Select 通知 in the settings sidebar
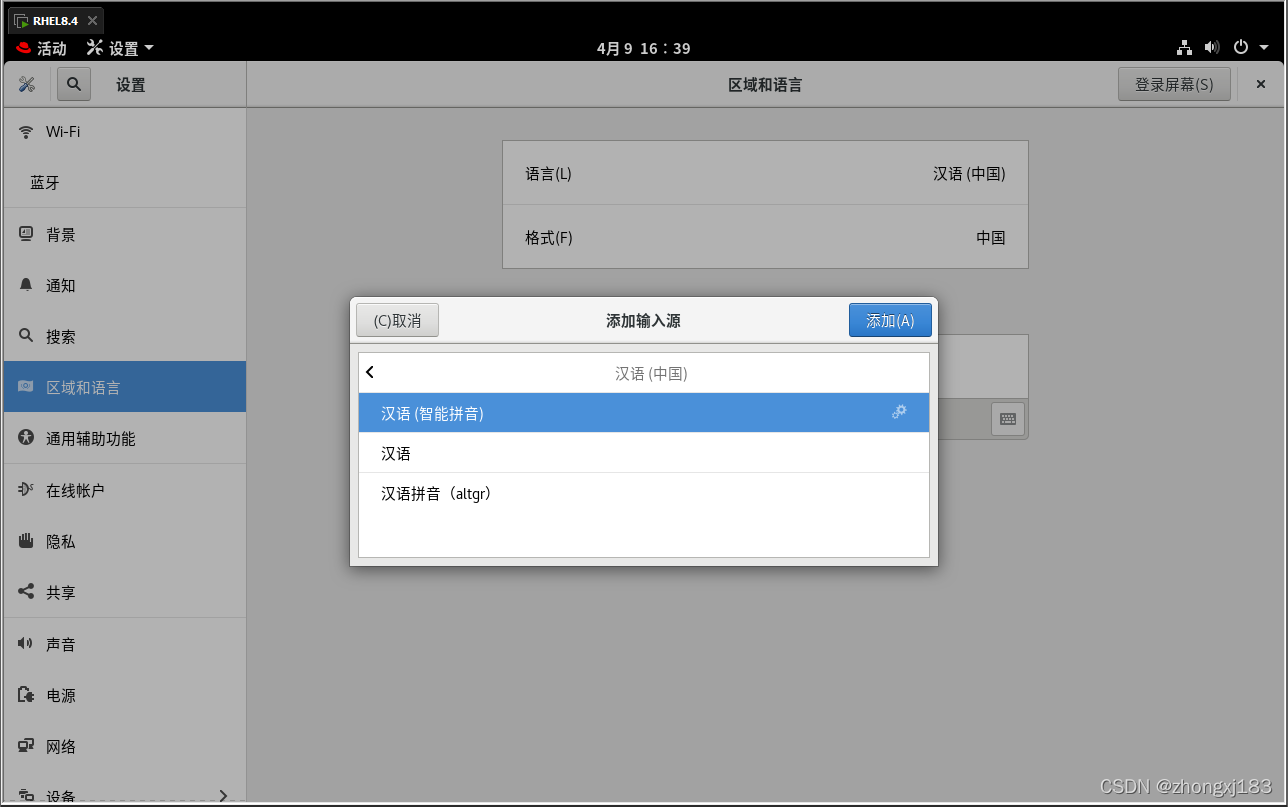 (x=125, y=285)
